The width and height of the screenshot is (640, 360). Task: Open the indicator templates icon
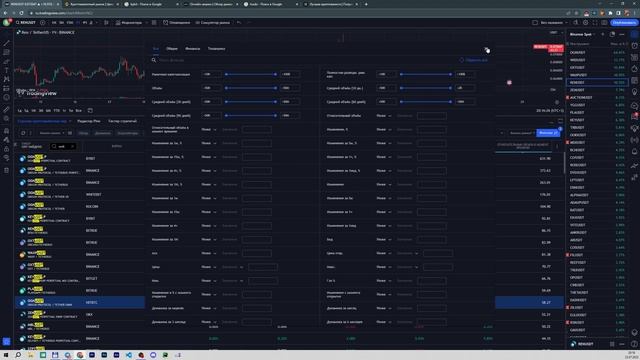click(154, 23)
